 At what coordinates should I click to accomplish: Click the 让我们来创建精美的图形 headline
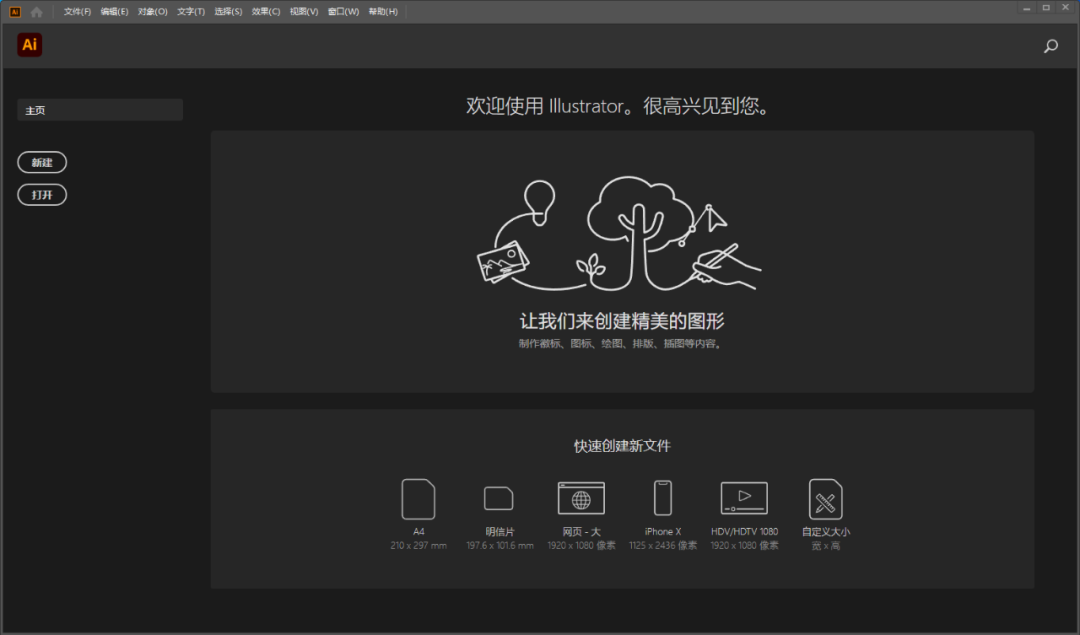622,321
